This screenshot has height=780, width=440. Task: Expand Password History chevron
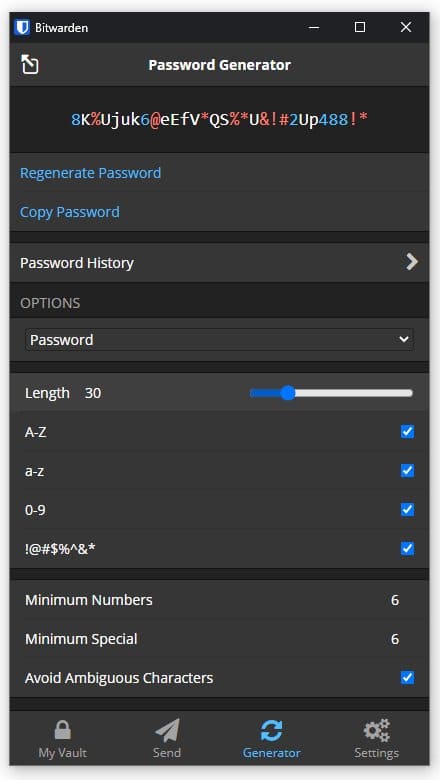pos(412,262)
